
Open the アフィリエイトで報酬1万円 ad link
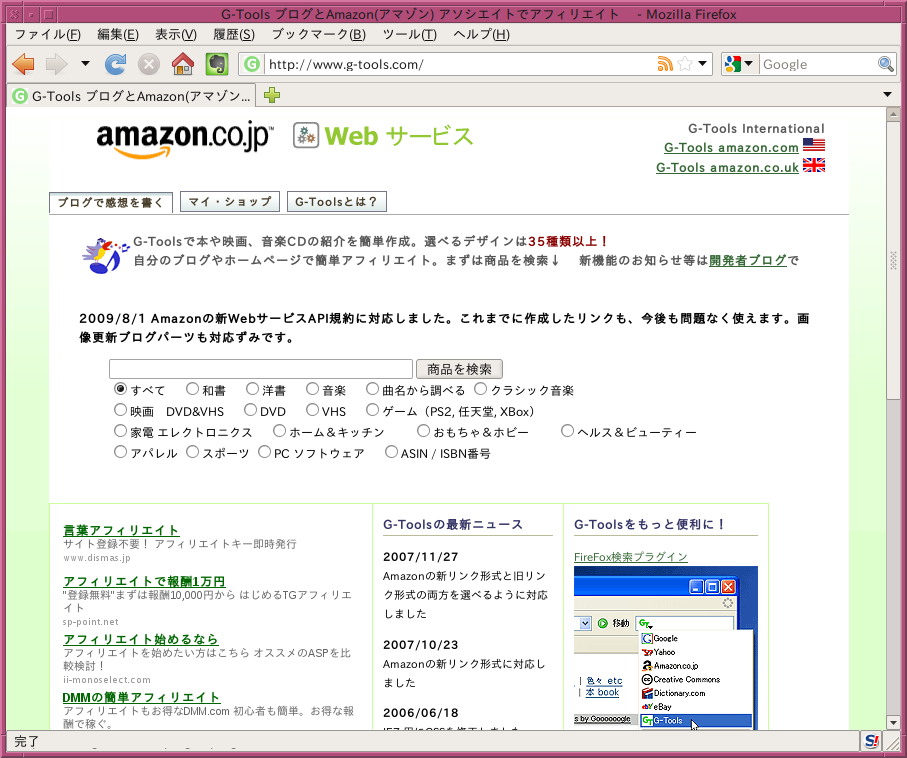pos(145,581)
